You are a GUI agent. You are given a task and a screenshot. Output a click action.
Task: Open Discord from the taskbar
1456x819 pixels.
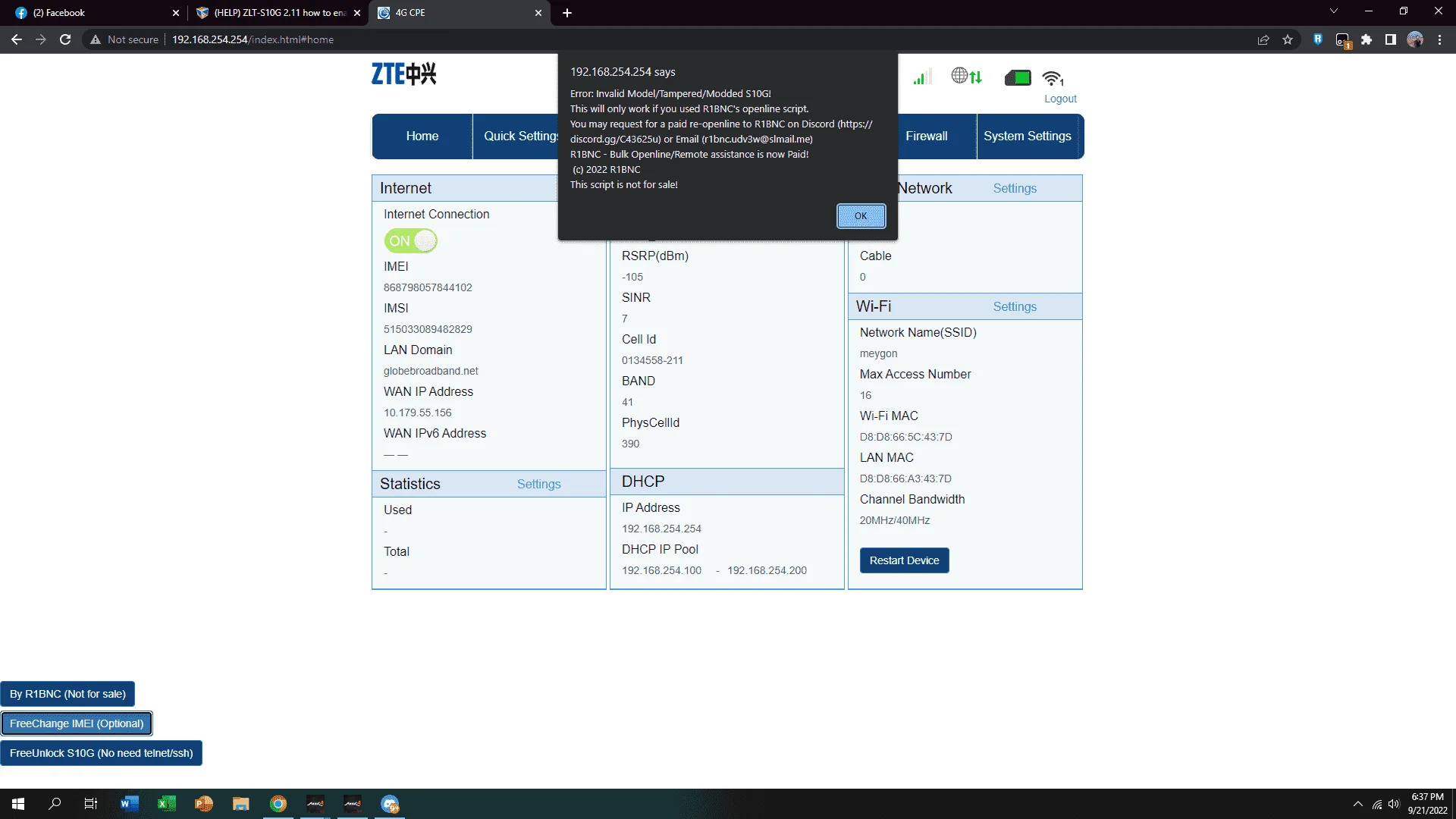pyautogui.click(x=390, y=804)
